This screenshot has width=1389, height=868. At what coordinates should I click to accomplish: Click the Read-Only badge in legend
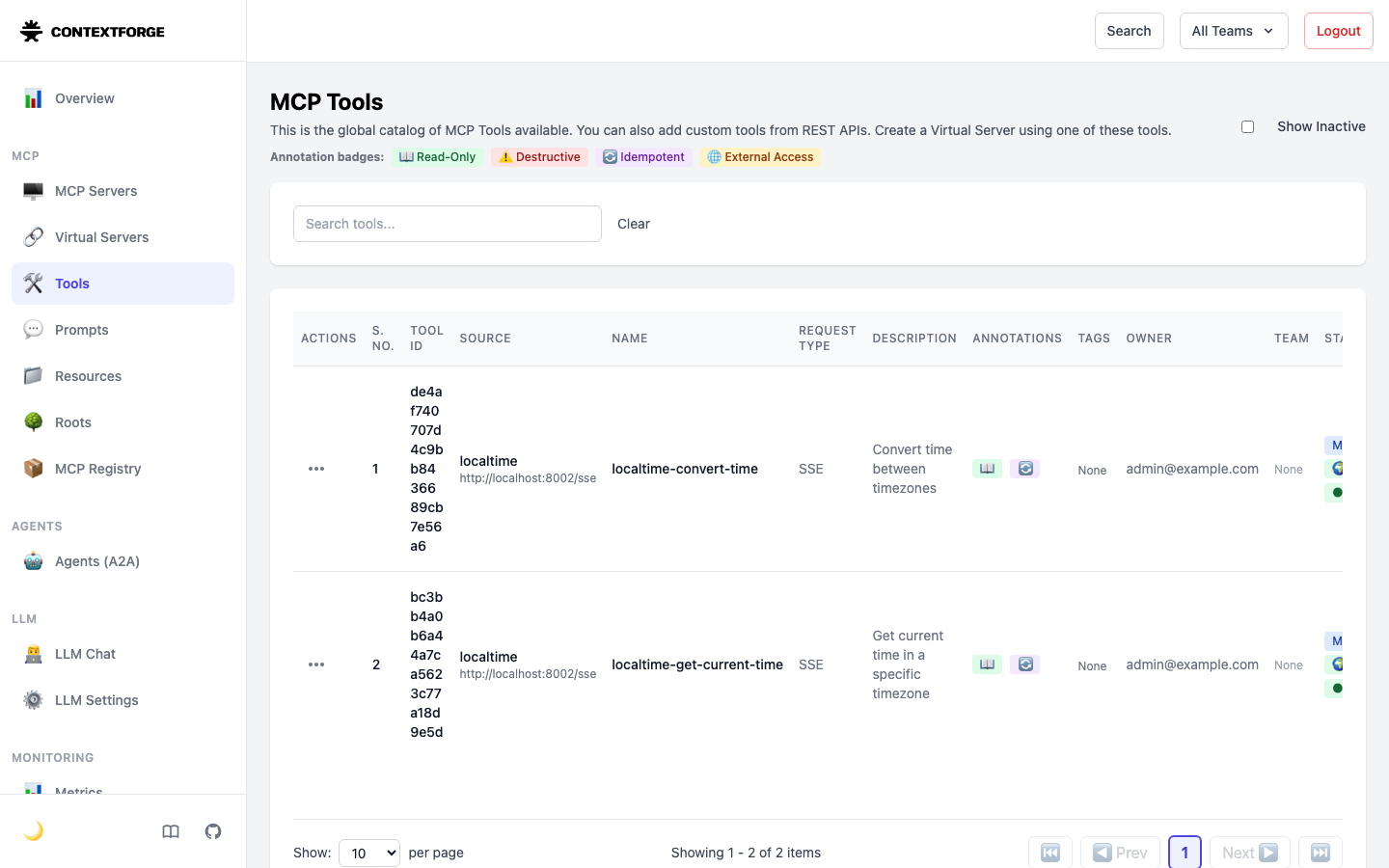click(437, 157)
